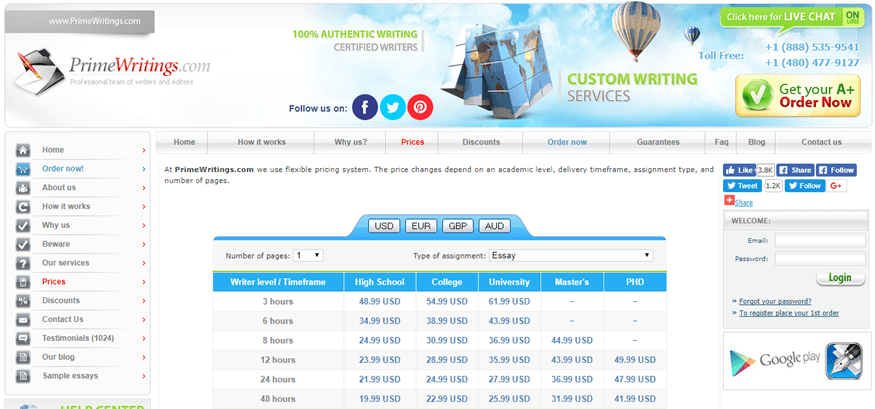875x409 pixels.
Task: Click the document icon beside Our blog
Action: (x=23, y=357)
